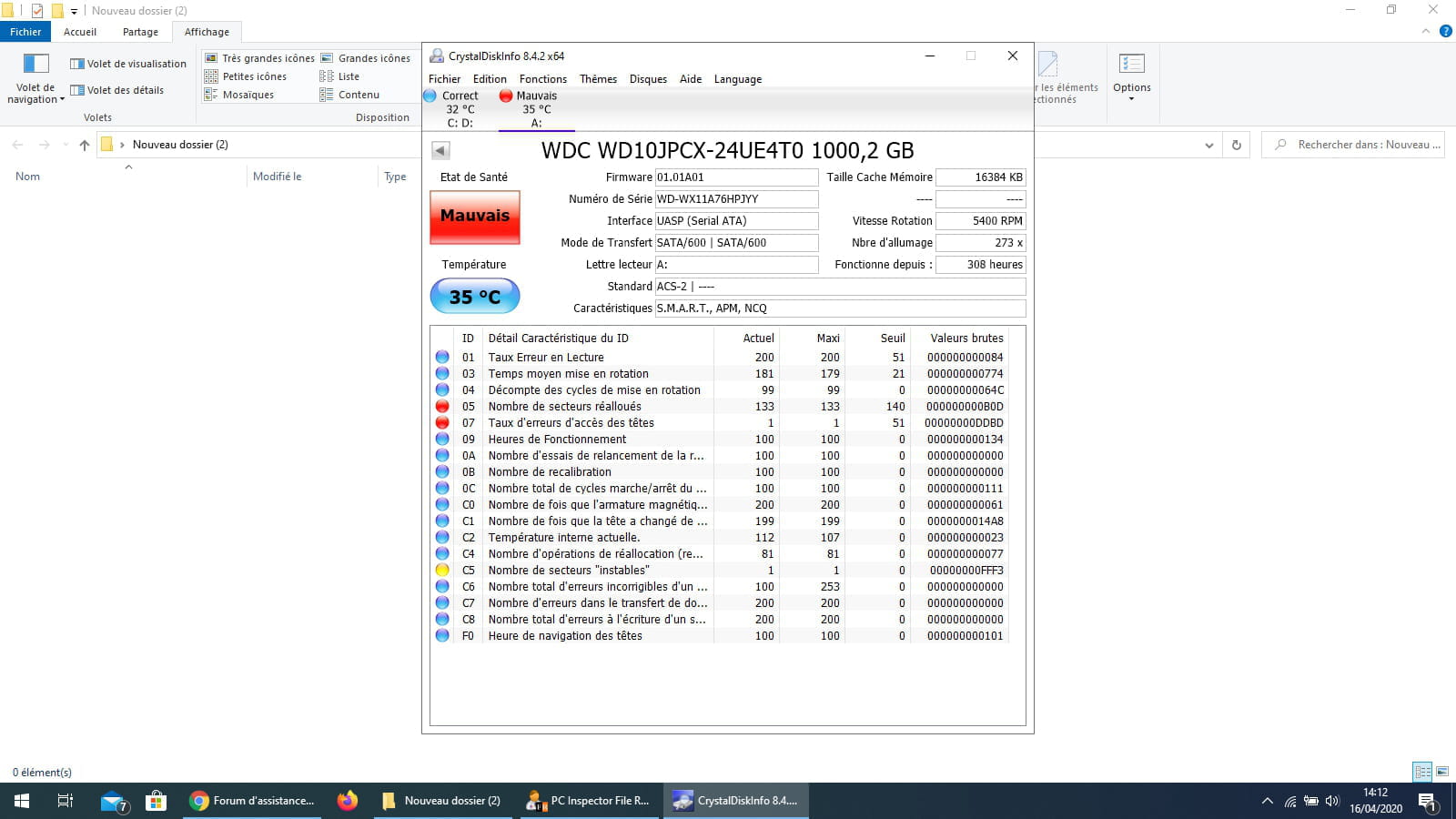Click status icon for Nombre de recalibration
This screenshot has width=1456, height=819.
pyautogui.click(x=442, y=472)
